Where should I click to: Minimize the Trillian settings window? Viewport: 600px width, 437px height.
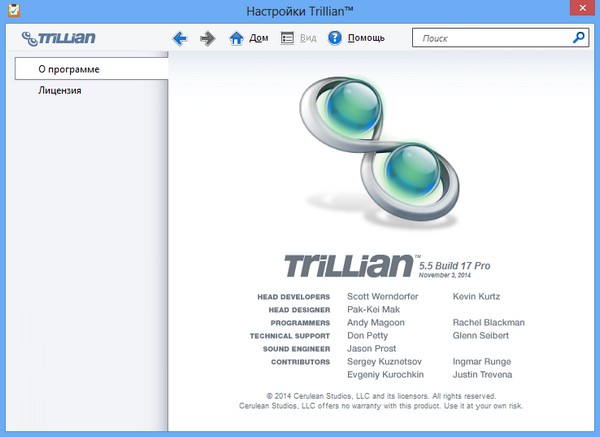point(510,11)
